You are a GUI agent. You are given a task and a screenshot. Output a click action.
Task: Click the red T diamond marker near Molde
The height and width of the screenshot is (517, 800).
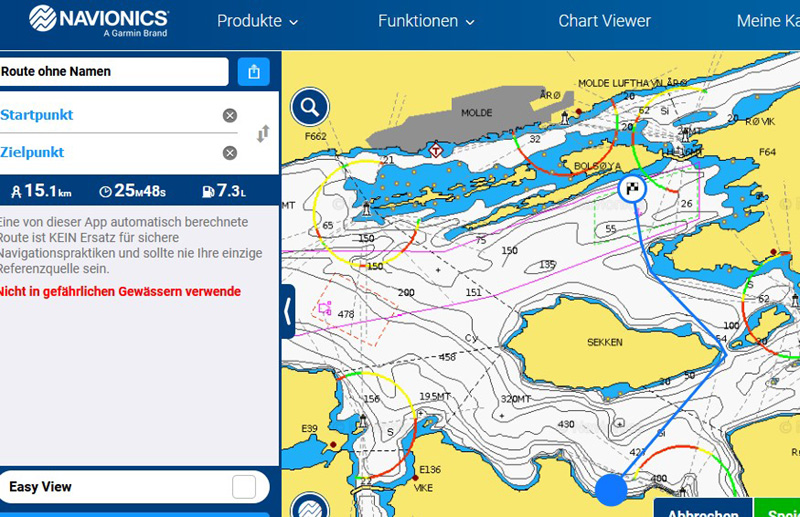point(435,150)
